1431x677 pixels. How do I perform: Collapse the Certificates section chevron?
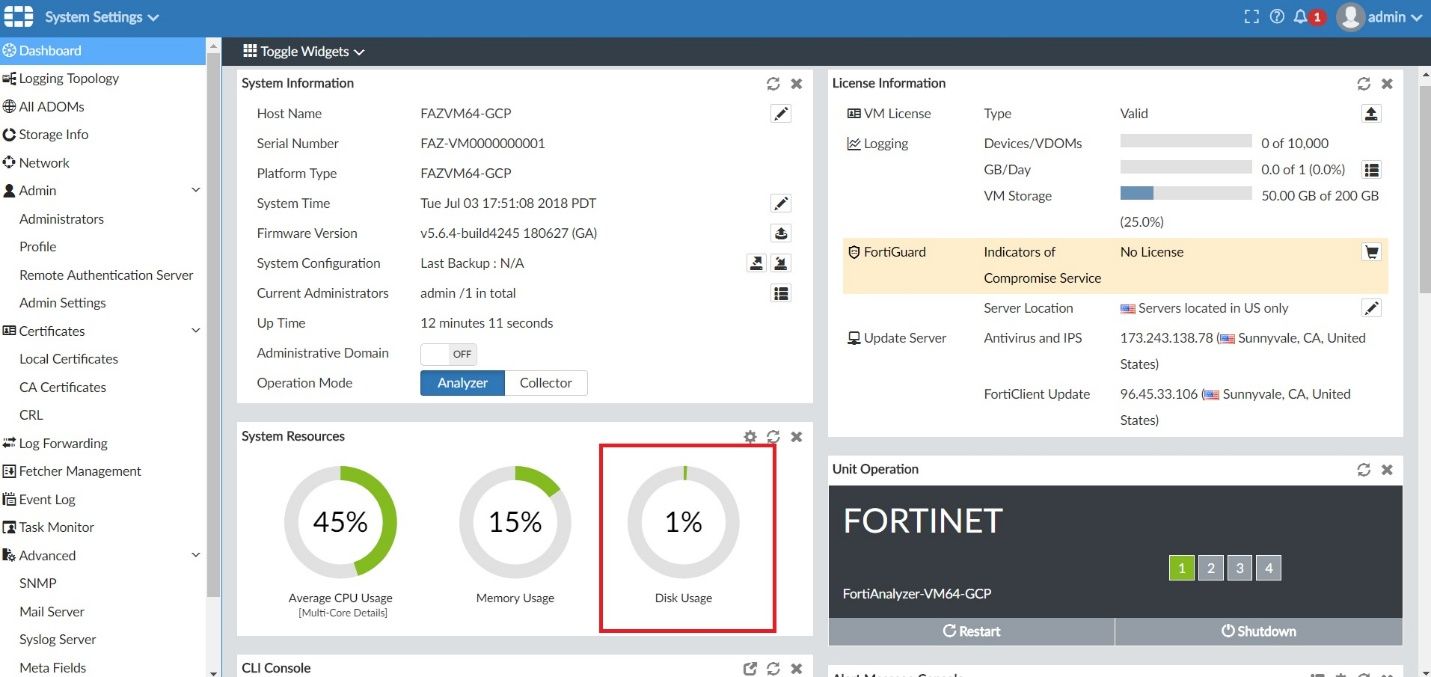[195, 330]
